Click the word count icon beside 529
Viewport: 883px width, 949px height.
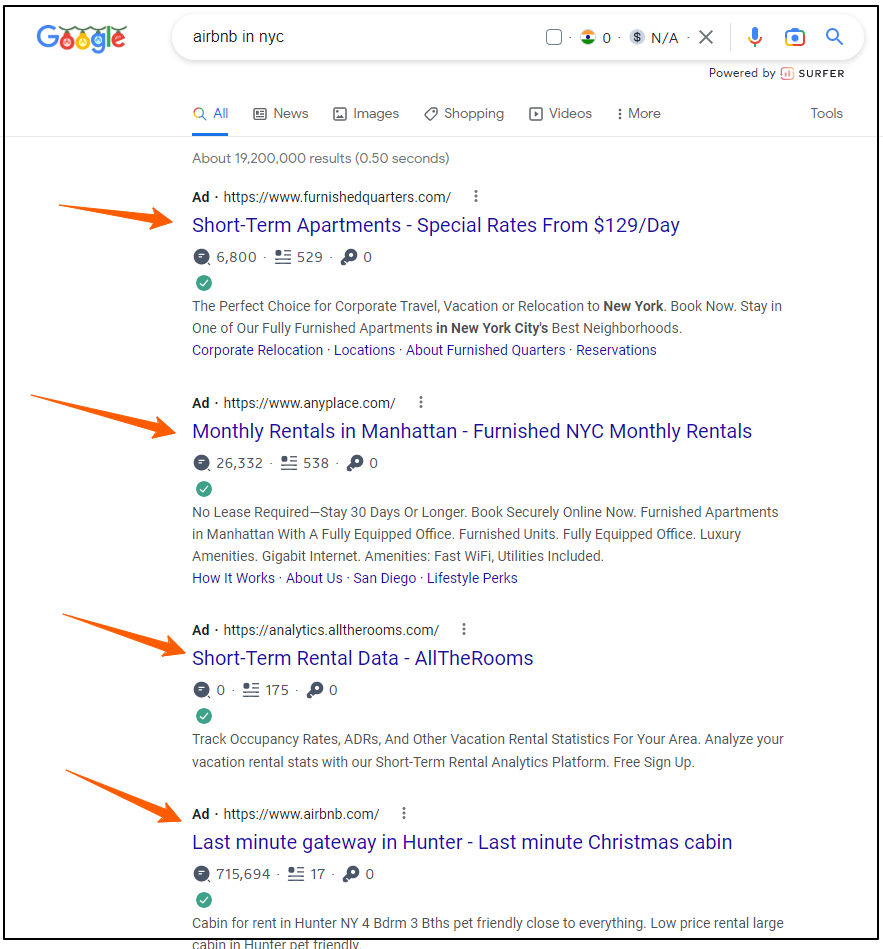[x=283, y=257]
